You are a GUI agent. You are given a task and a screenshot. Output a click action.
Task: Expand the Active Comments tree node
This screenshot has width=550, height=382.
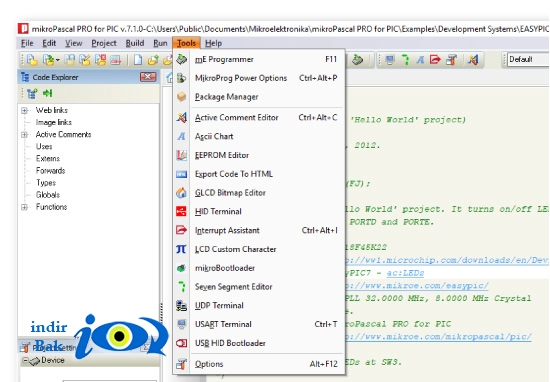tap(24, 135)
